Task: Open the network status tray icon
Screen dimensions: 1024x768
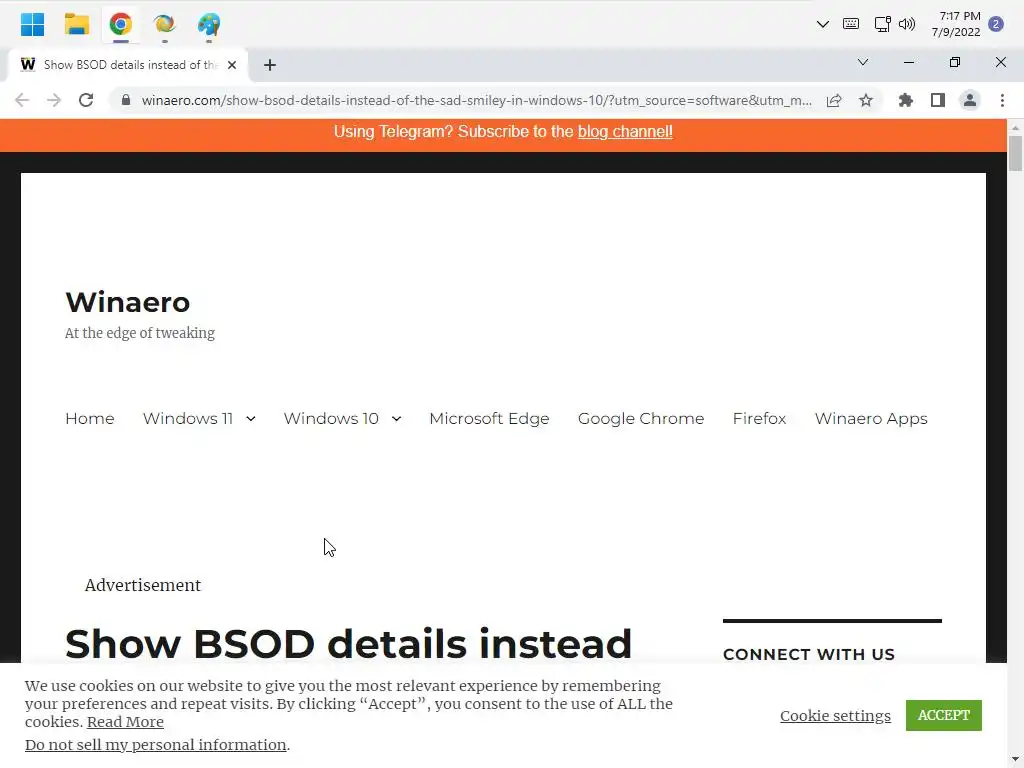Action: [x=882, y=24]
